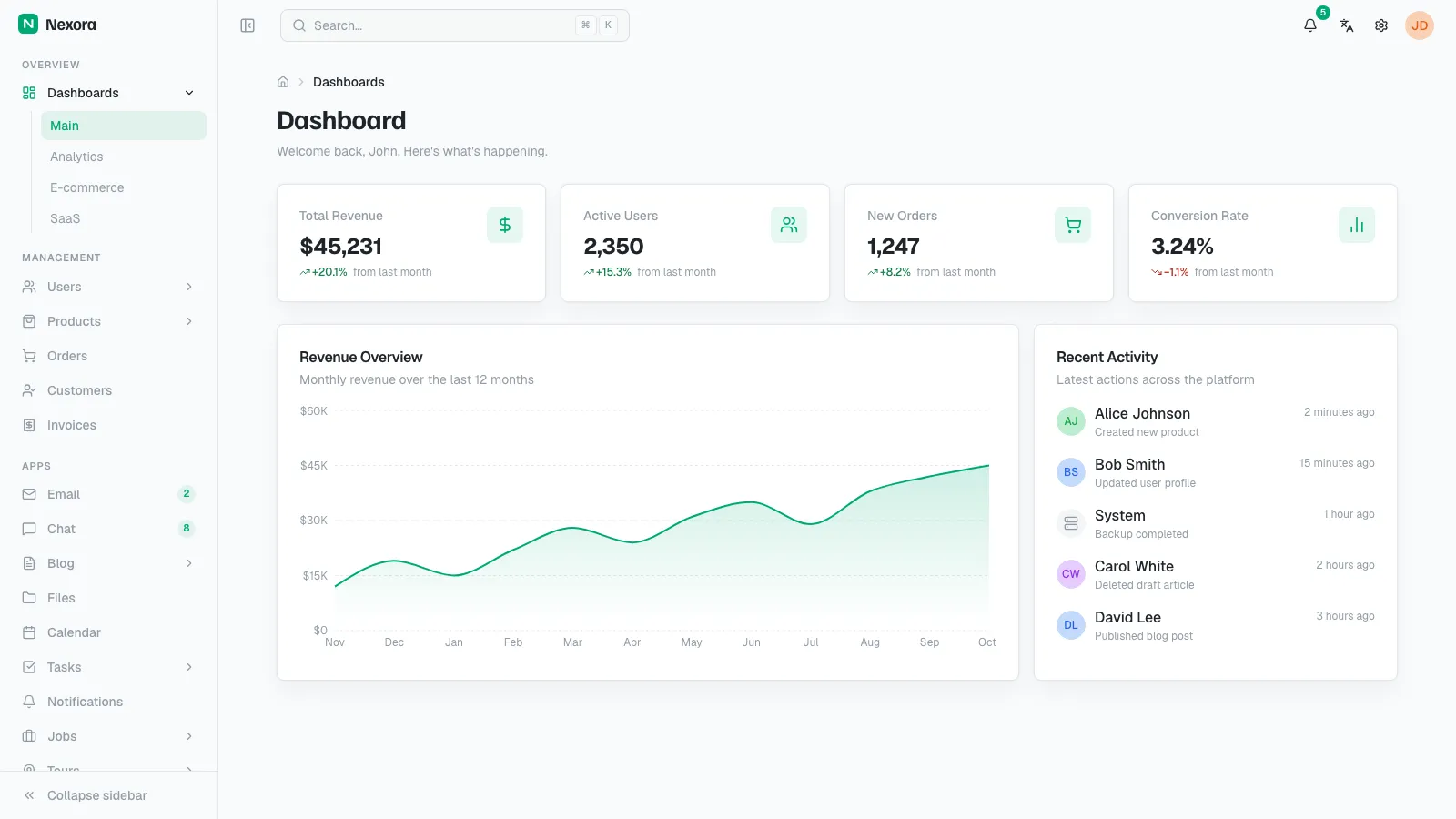Screen dimensions: 1456x819
Task: Expand the Blog submenu chevron
Action: (x=189, y=563)
